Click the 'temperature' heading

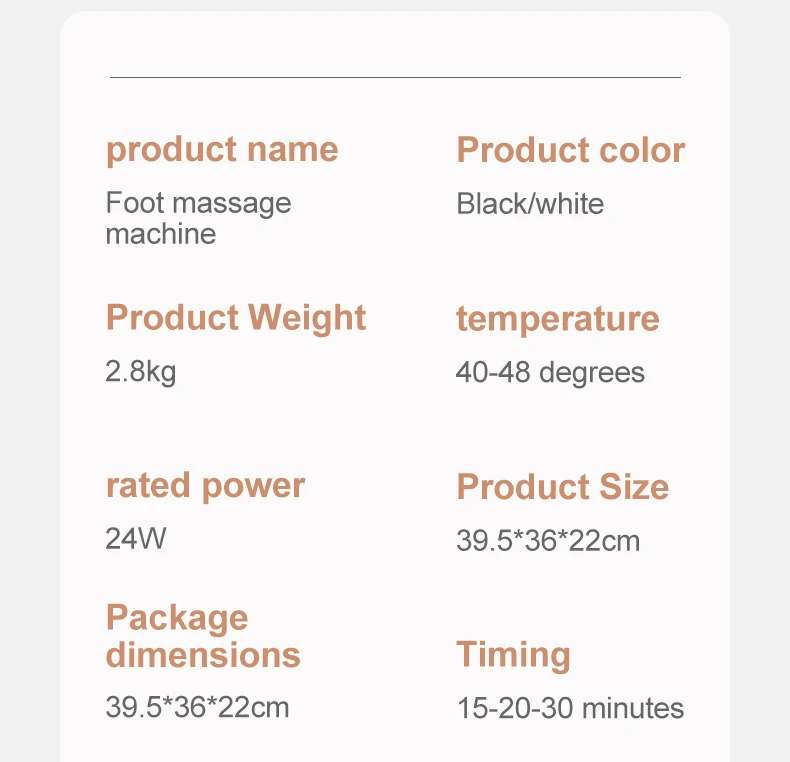pos(558,319)
